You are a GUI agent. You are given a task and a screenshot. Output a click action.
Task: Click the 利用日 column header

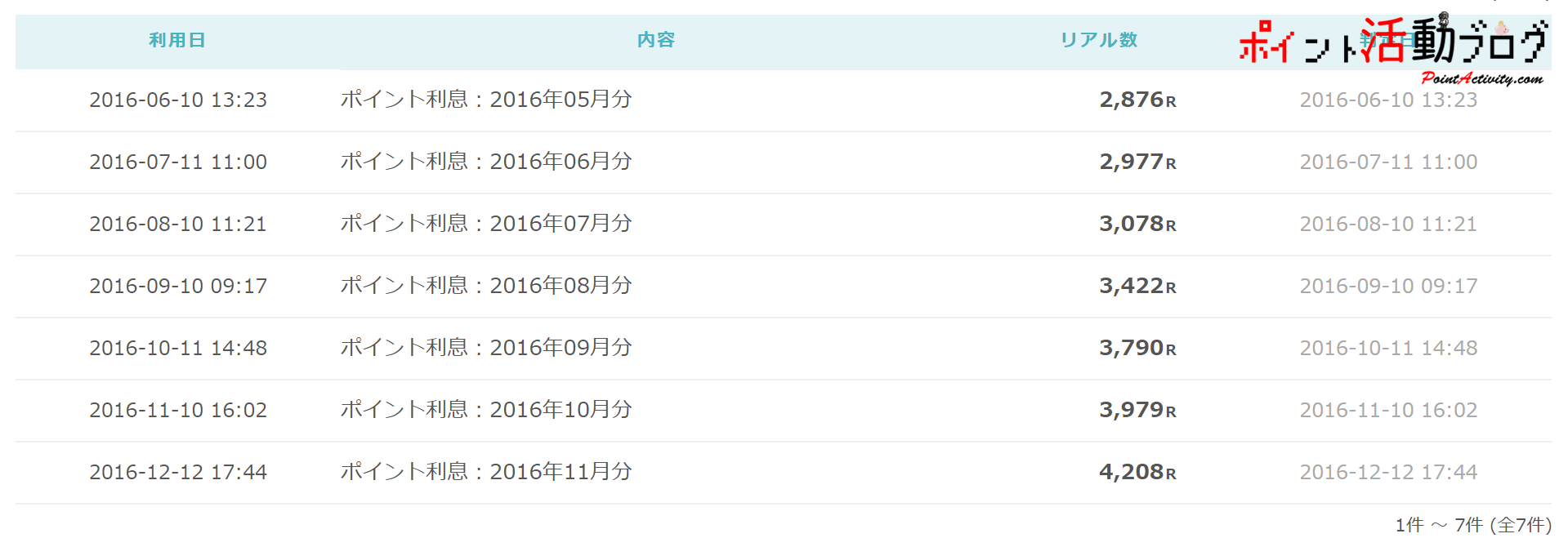coord(177,40)
